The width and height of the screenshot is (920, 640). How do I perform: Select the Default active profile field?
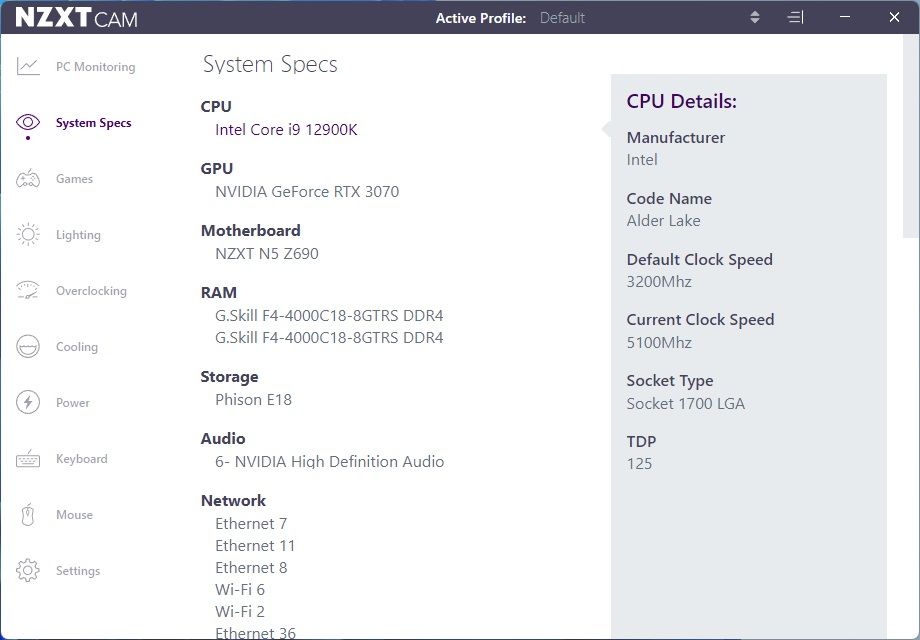coord(562,18)
